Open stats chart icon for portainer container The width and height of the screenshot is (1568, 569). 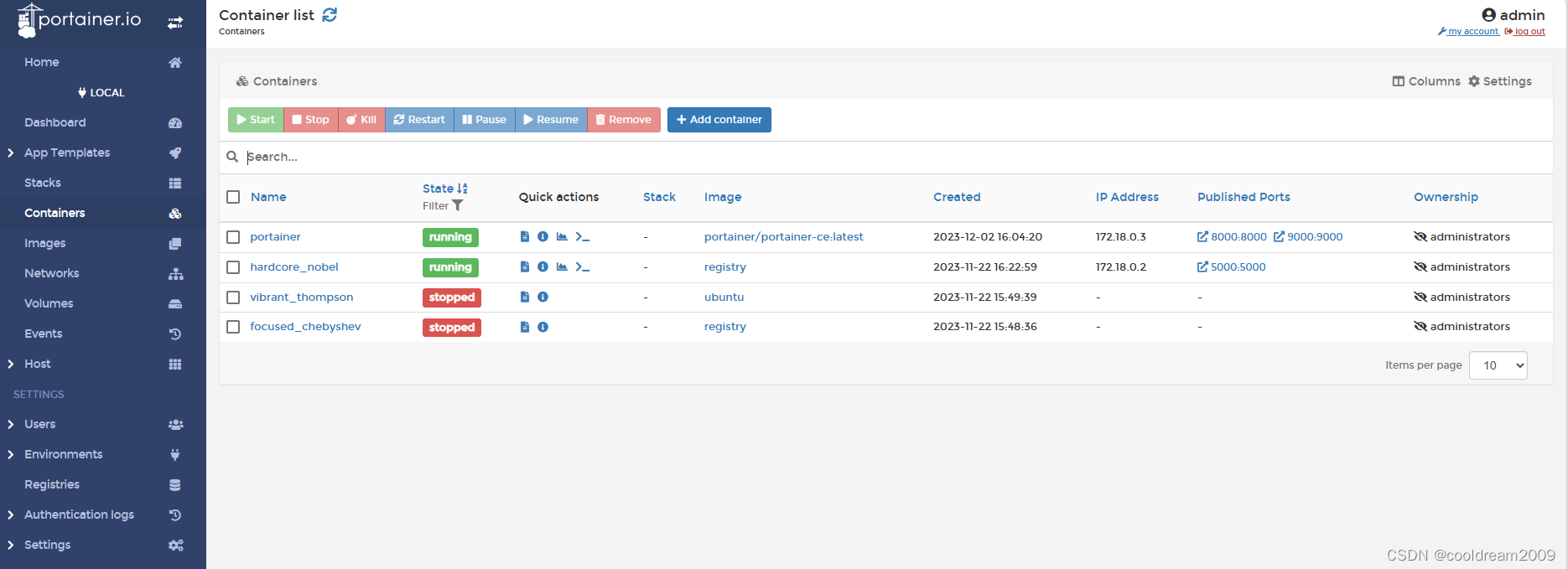click(x=562, y=237)
